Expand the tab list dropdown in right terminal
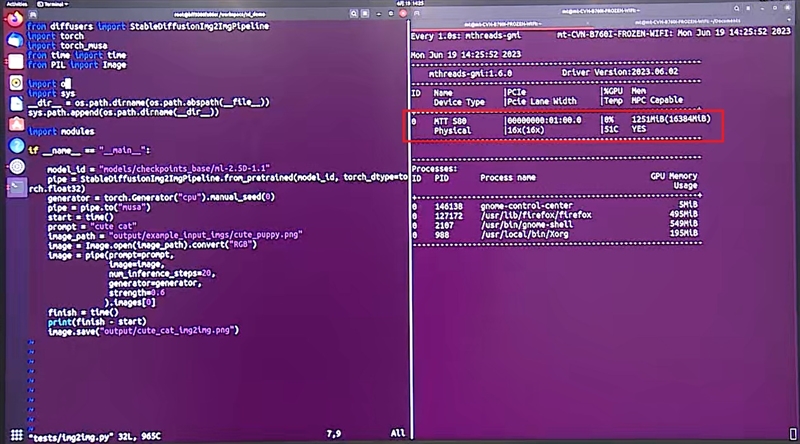Screen dimensions: 800x444 coord(788,20)
